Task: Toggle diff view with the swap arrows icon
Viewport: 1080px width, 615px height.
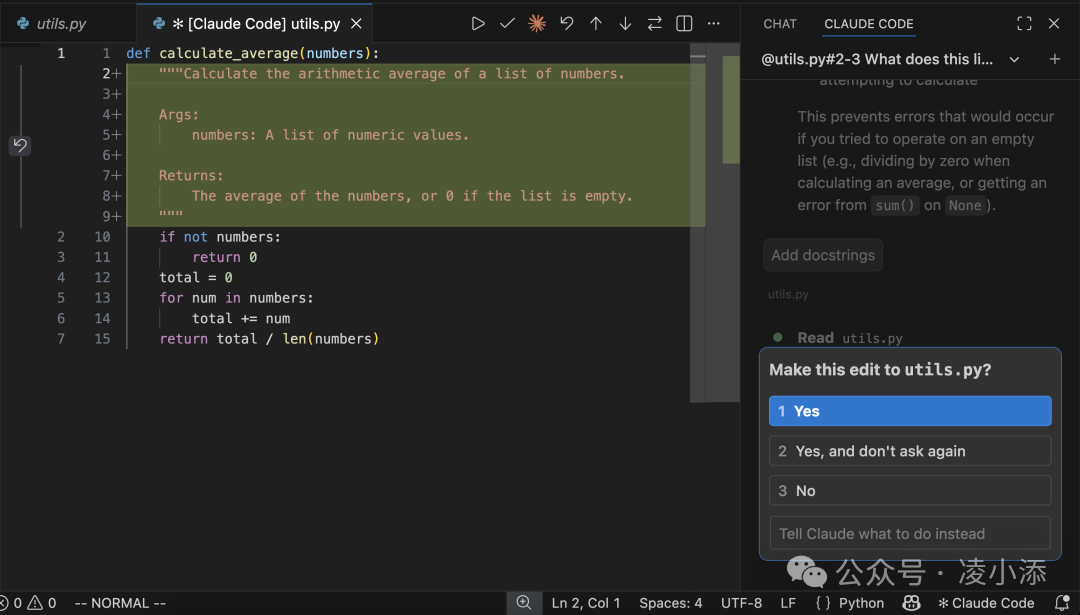Action: click(656, 23)
